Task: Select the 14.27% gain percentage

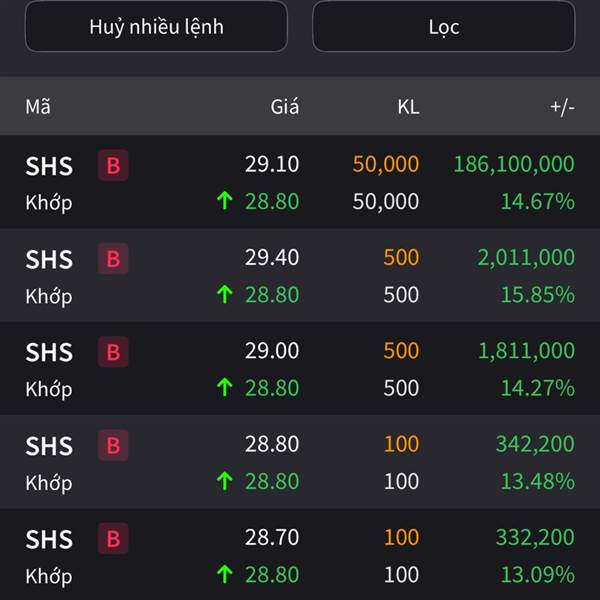Action: [x=538, y=388]
